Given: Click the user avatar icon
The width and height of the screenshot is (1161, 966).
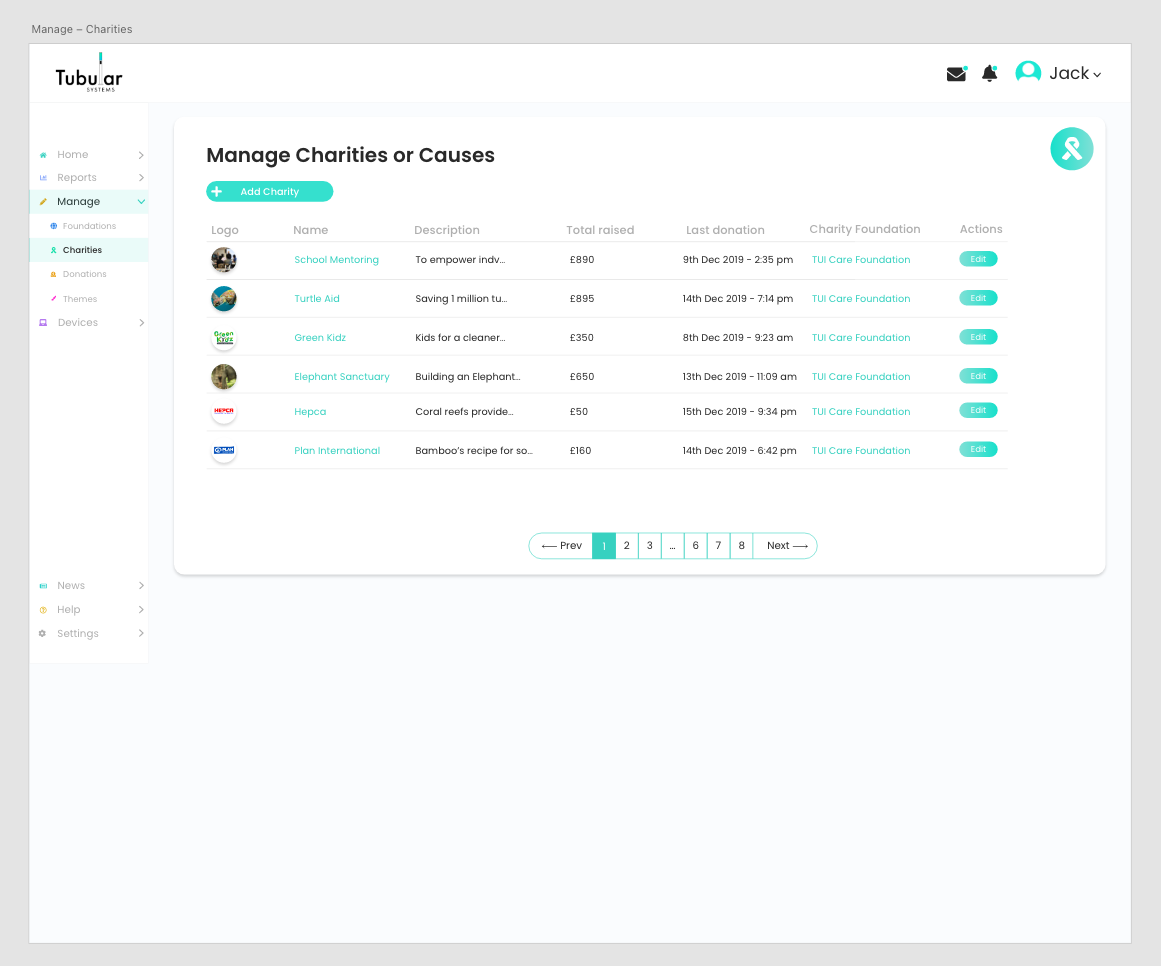Looking at the screenshot, I should tap(1028, 73).
